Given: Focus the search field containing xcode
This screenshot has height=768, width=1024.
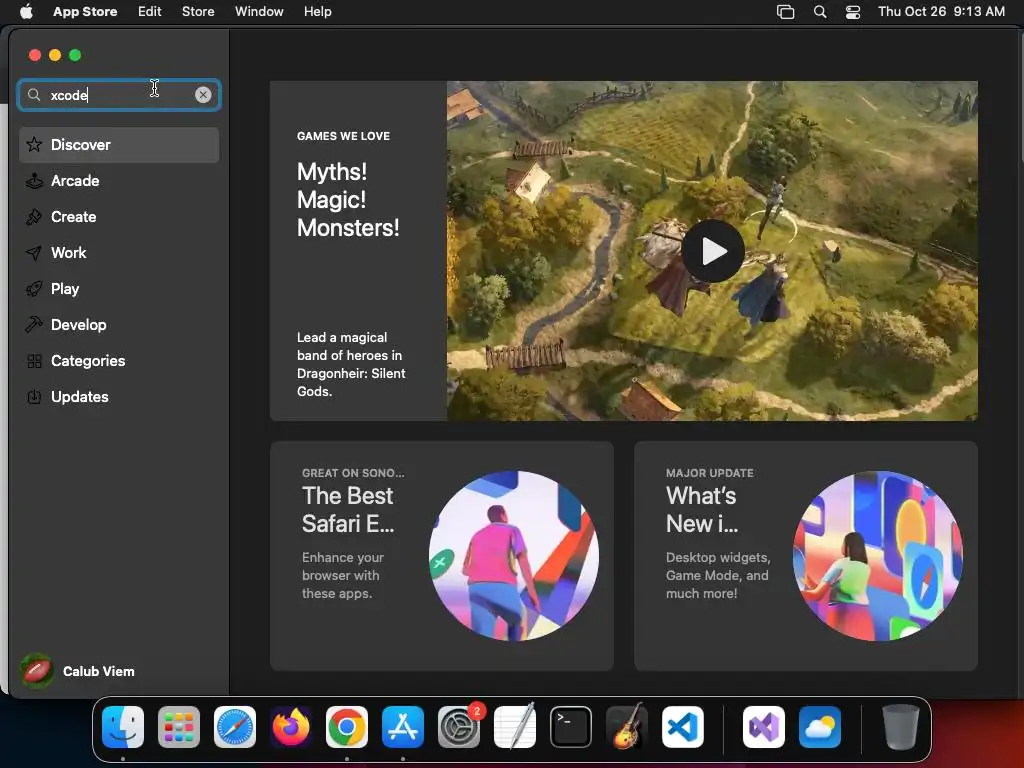Looking at the screenshot, I should (x=119, y=95).
